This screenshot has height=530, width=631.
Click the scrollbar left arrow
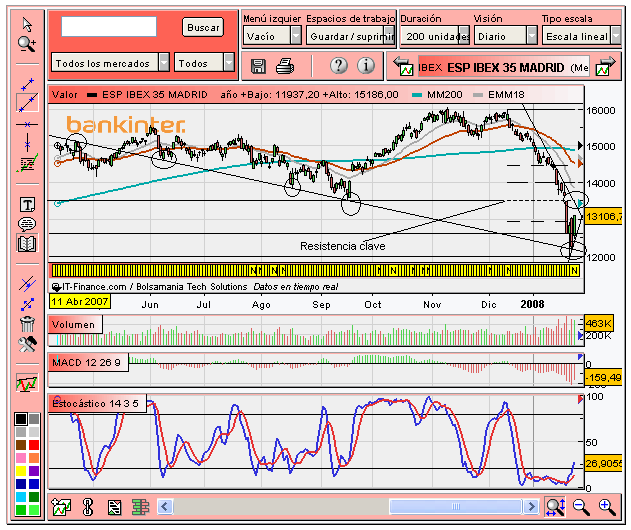point(165,506)
